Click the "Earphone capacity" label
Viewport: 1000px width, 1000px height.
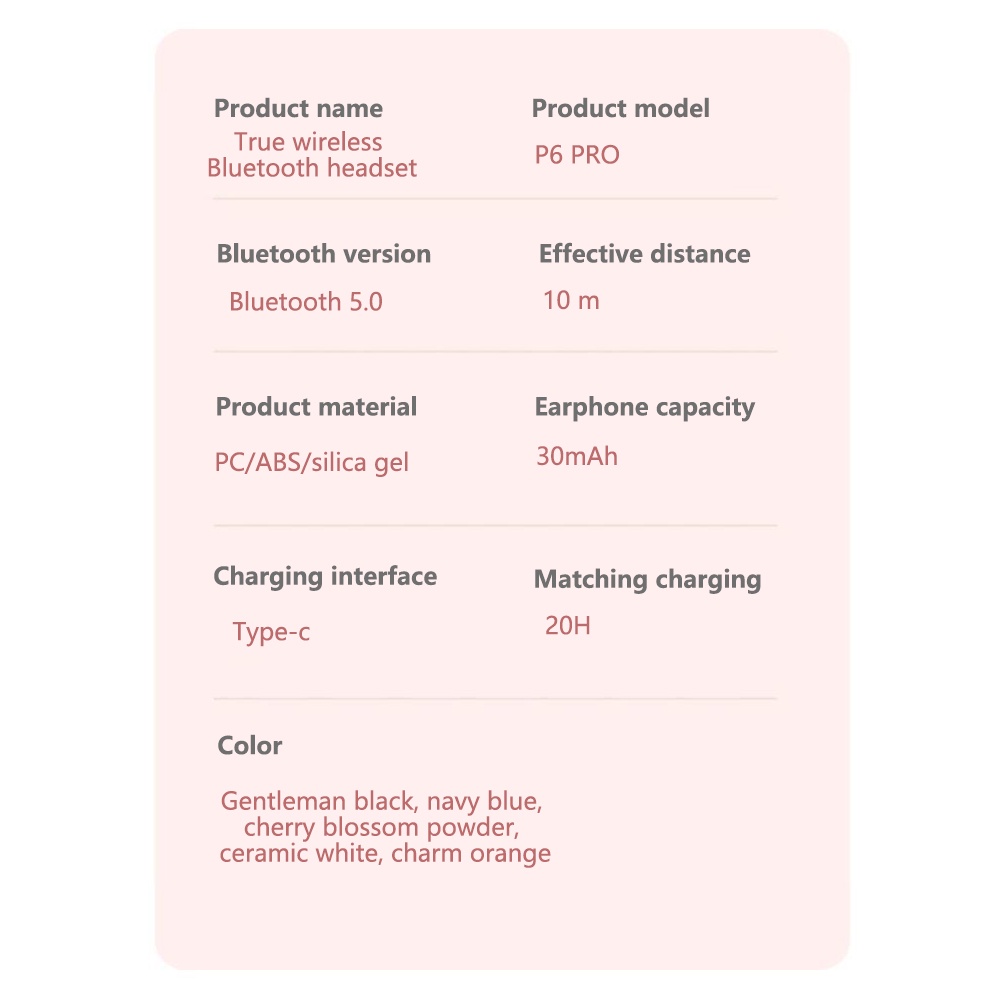644,407
